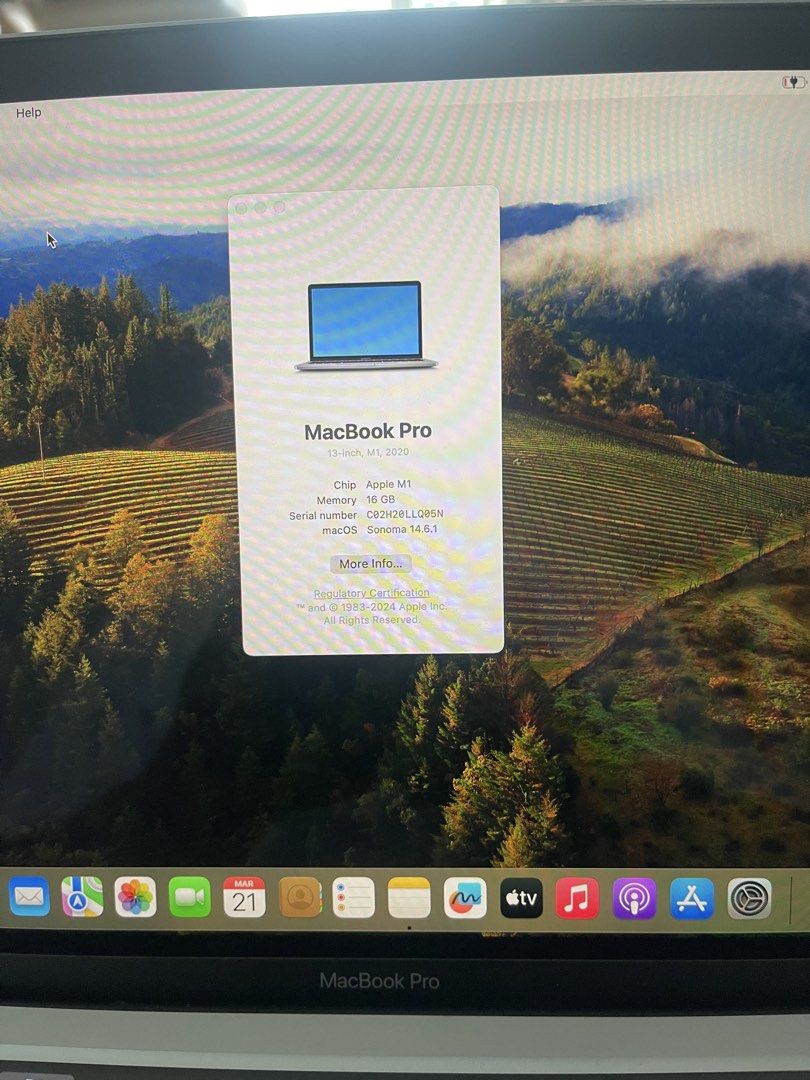The height and width of the screenshot is (1080, 810).
Task: Open Calendar showing MAR 21
Action: coord(245,897)
